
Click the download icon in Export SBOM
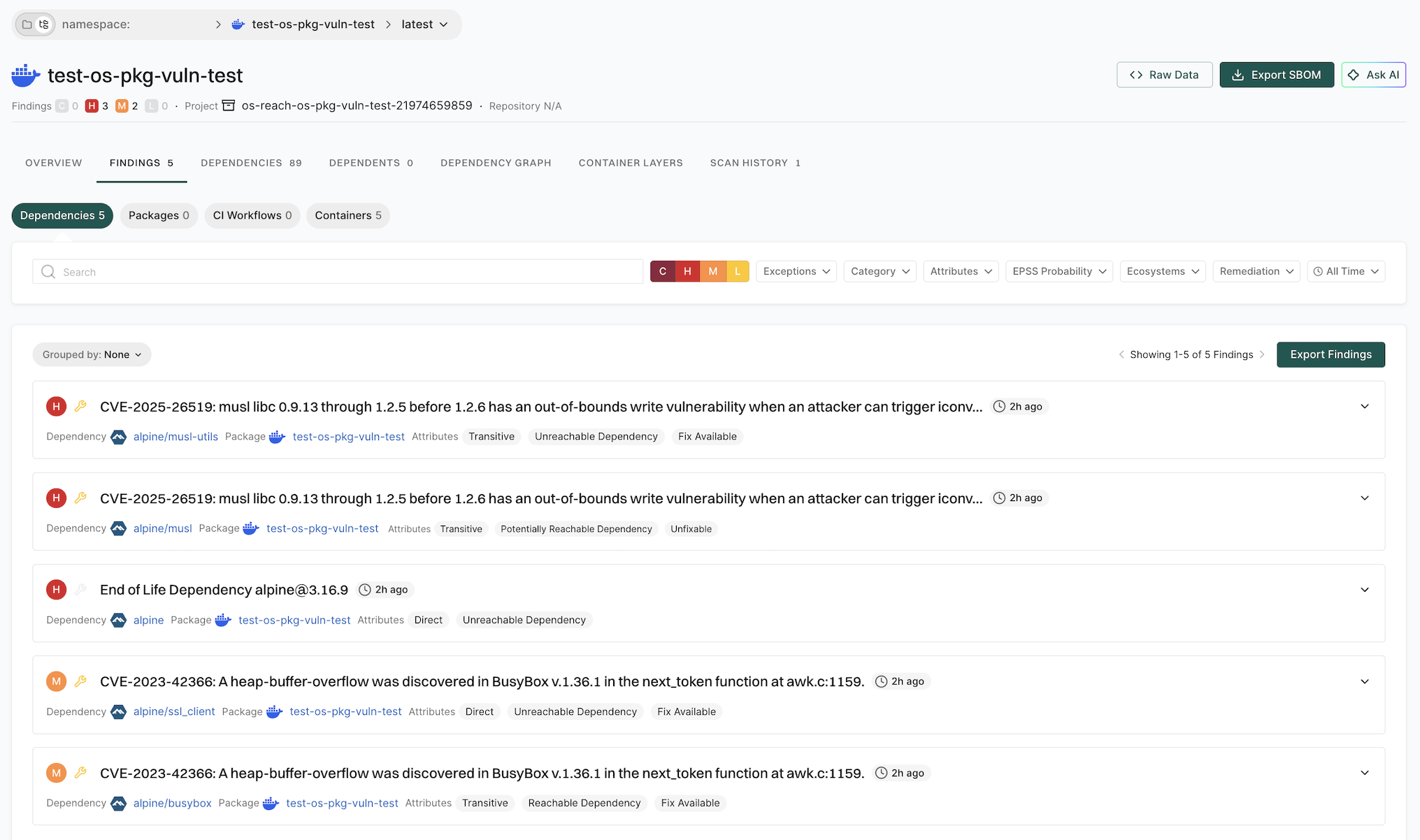1239,74
